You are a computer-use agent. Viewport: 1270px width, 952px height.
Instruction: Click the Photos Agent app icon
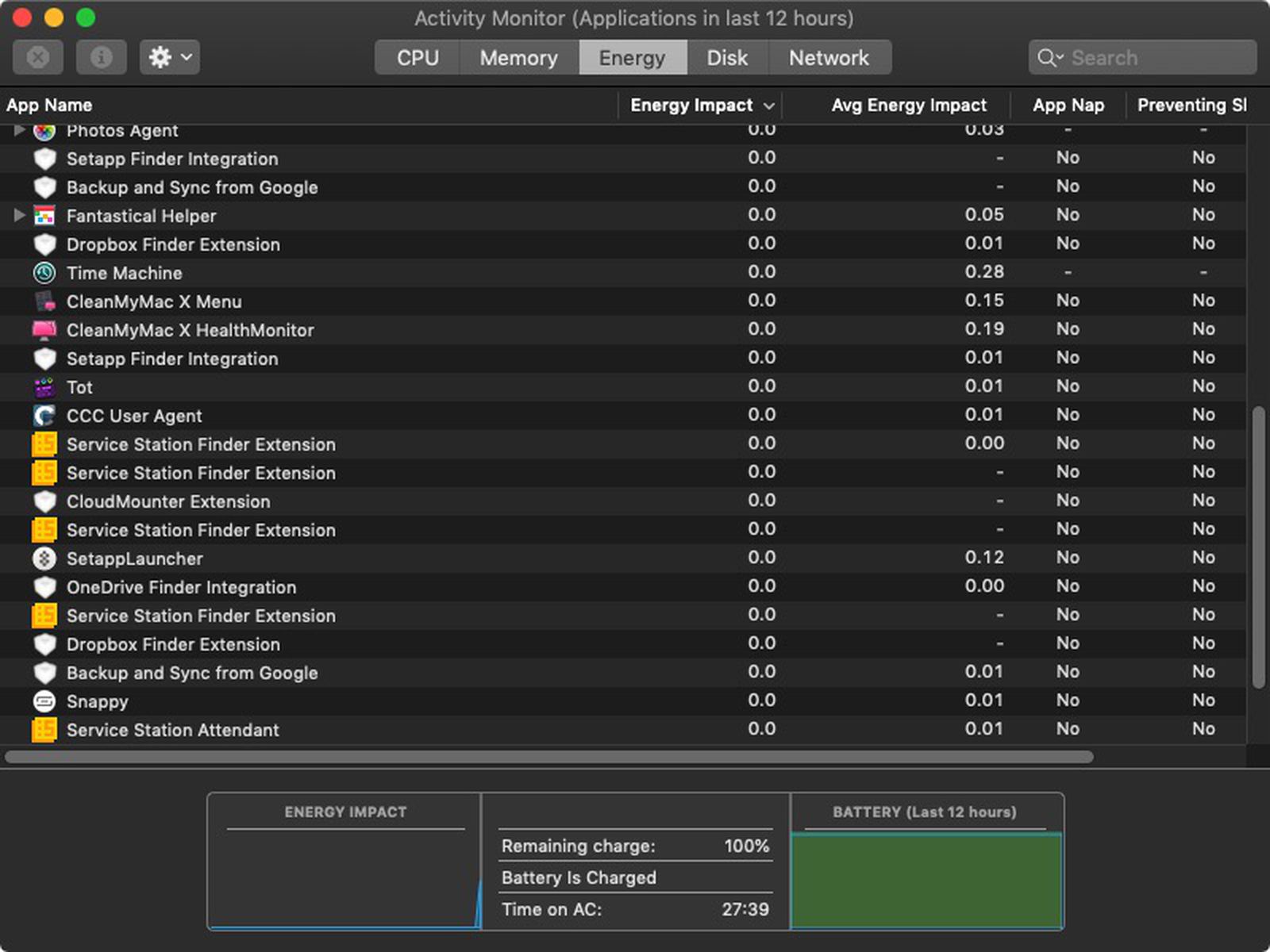point(45,130)
